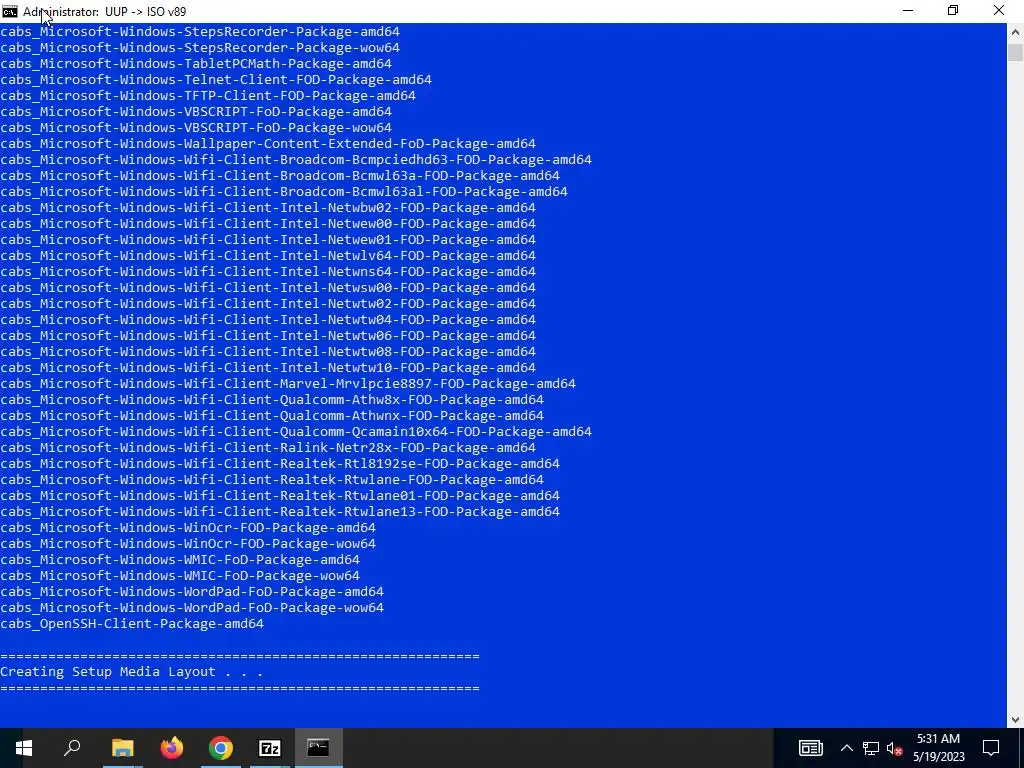Click line Ralink-Netr28x-FOD-Package
Image resolution: width=1024 pixels, height=768 pixels.
(268, 447)
